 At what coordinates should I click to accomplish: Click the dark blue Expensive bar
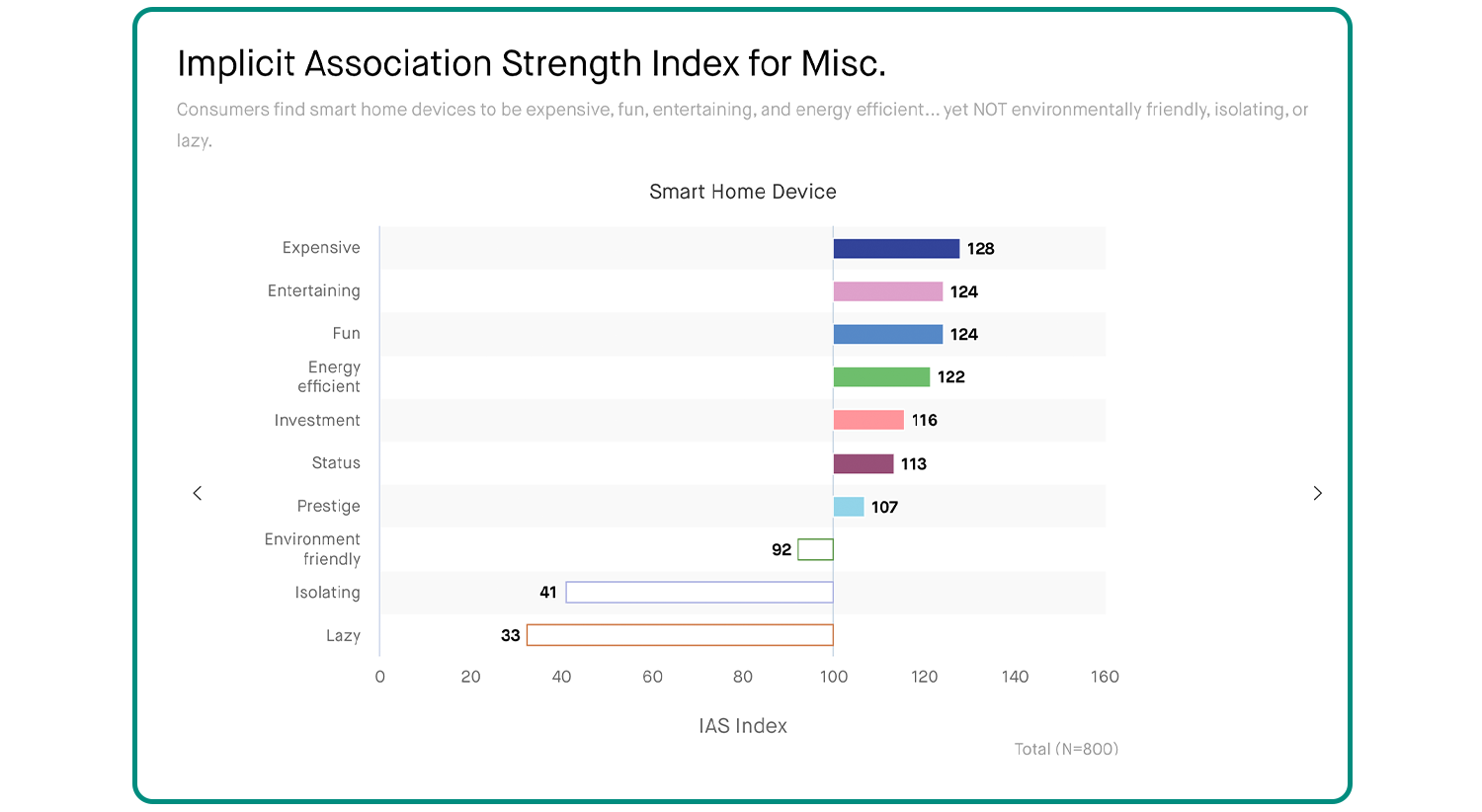tap(896, 249)
